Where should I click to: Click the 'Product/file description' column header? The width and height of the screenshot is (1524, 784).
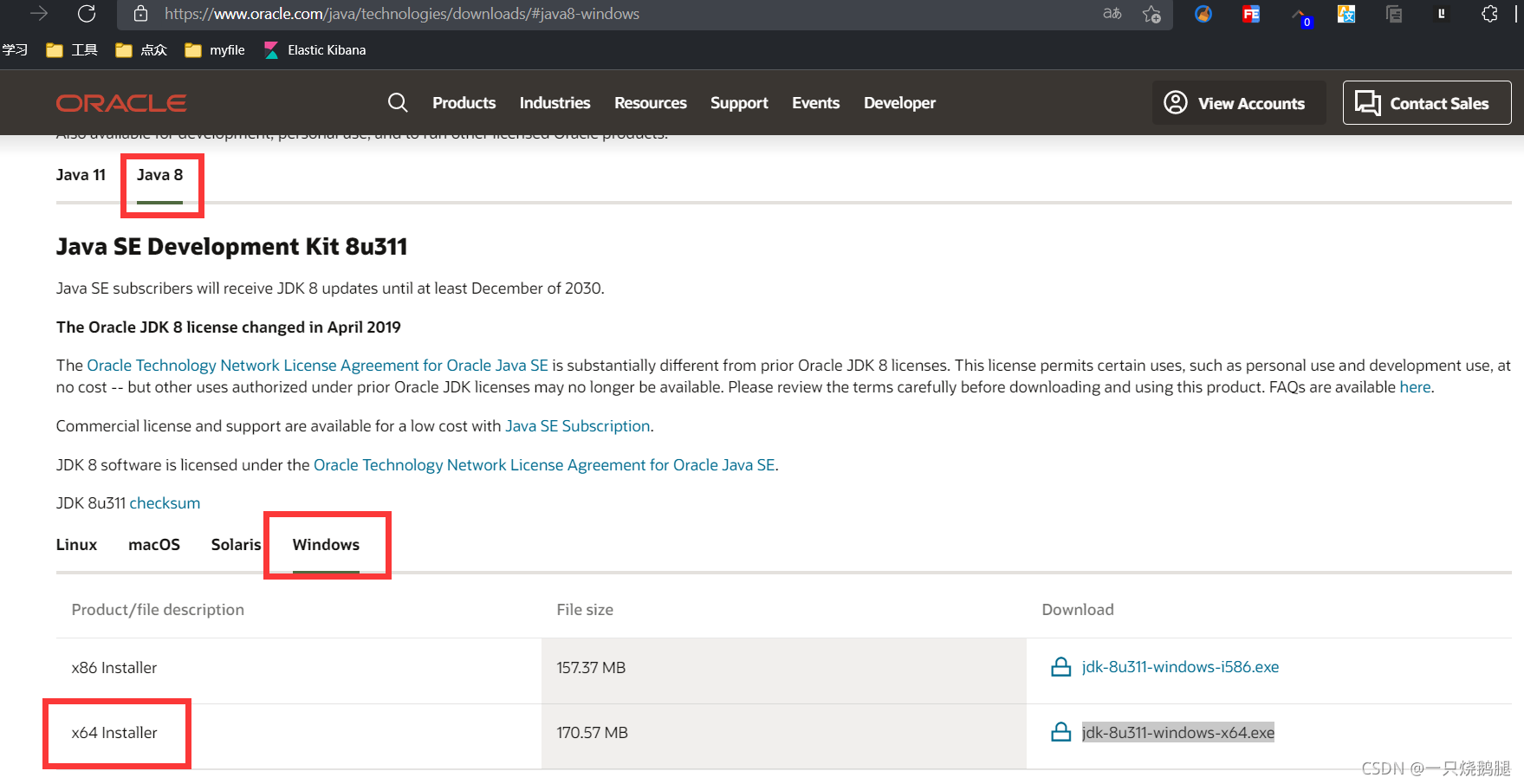point(158,610)
